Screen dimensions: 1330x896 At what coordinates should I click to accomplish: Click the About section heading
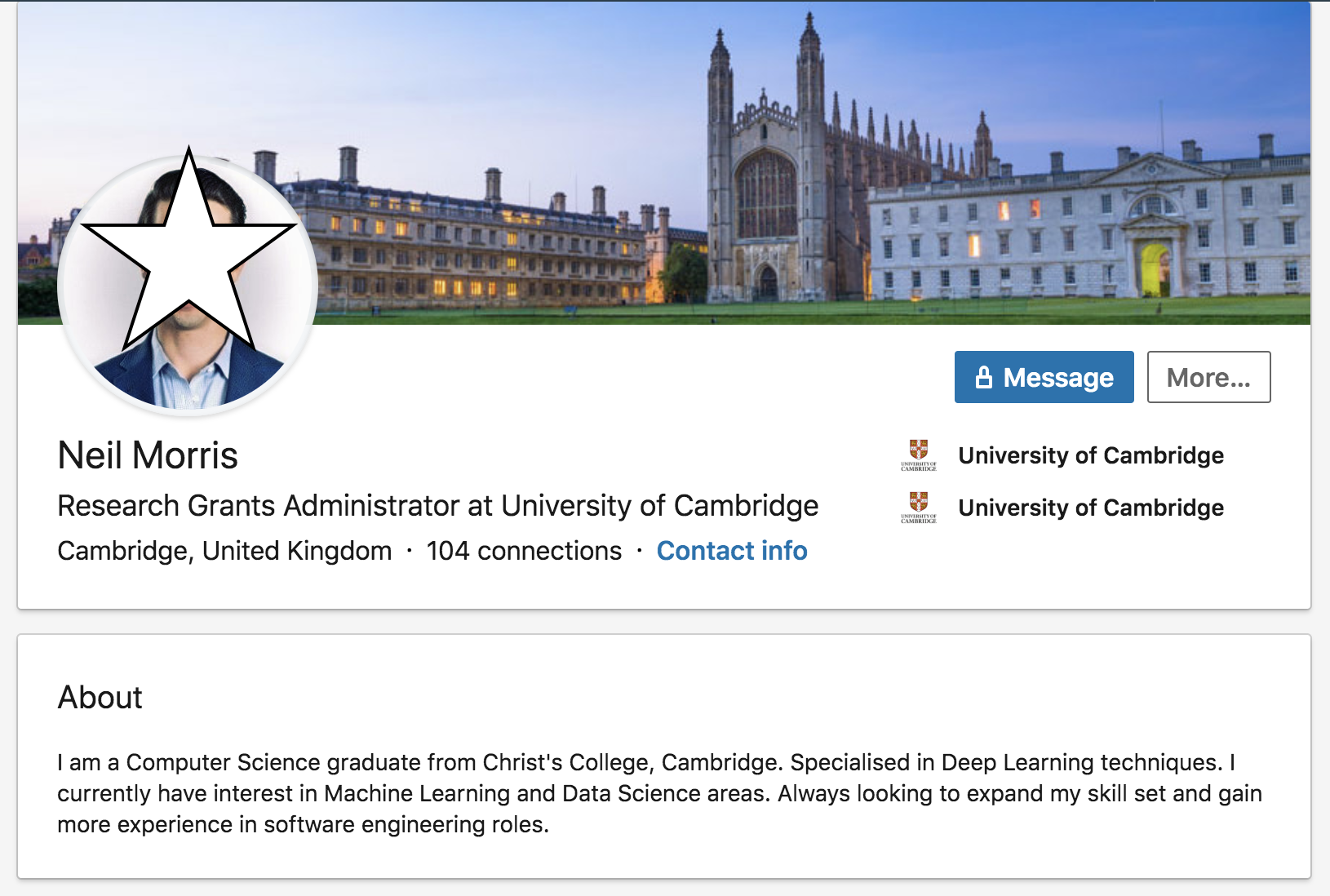(x=100, y=698)
